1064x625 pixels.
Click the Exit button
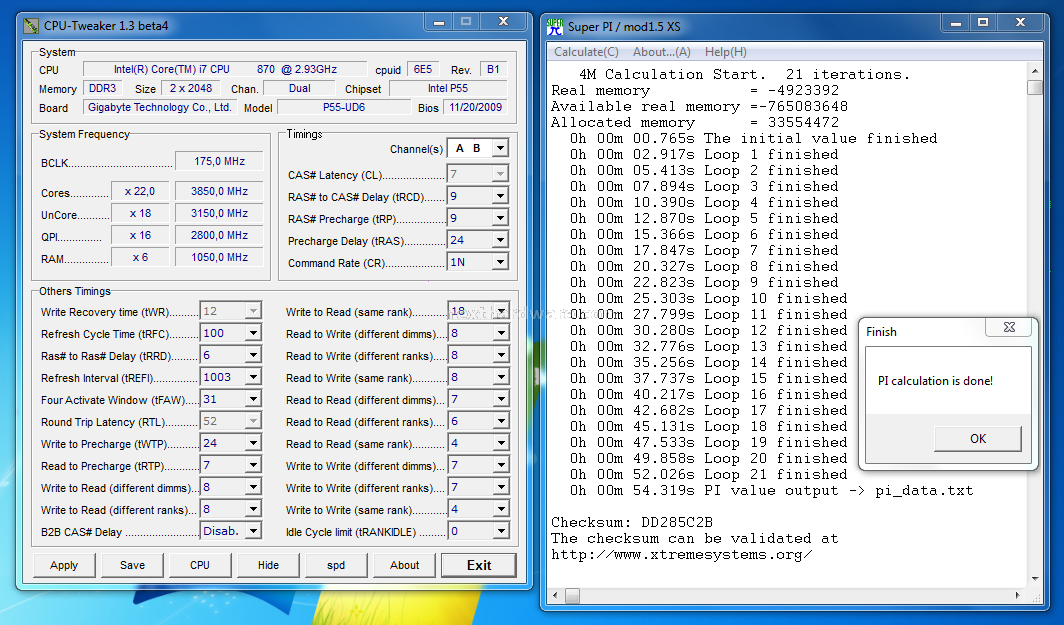[479, 565]
